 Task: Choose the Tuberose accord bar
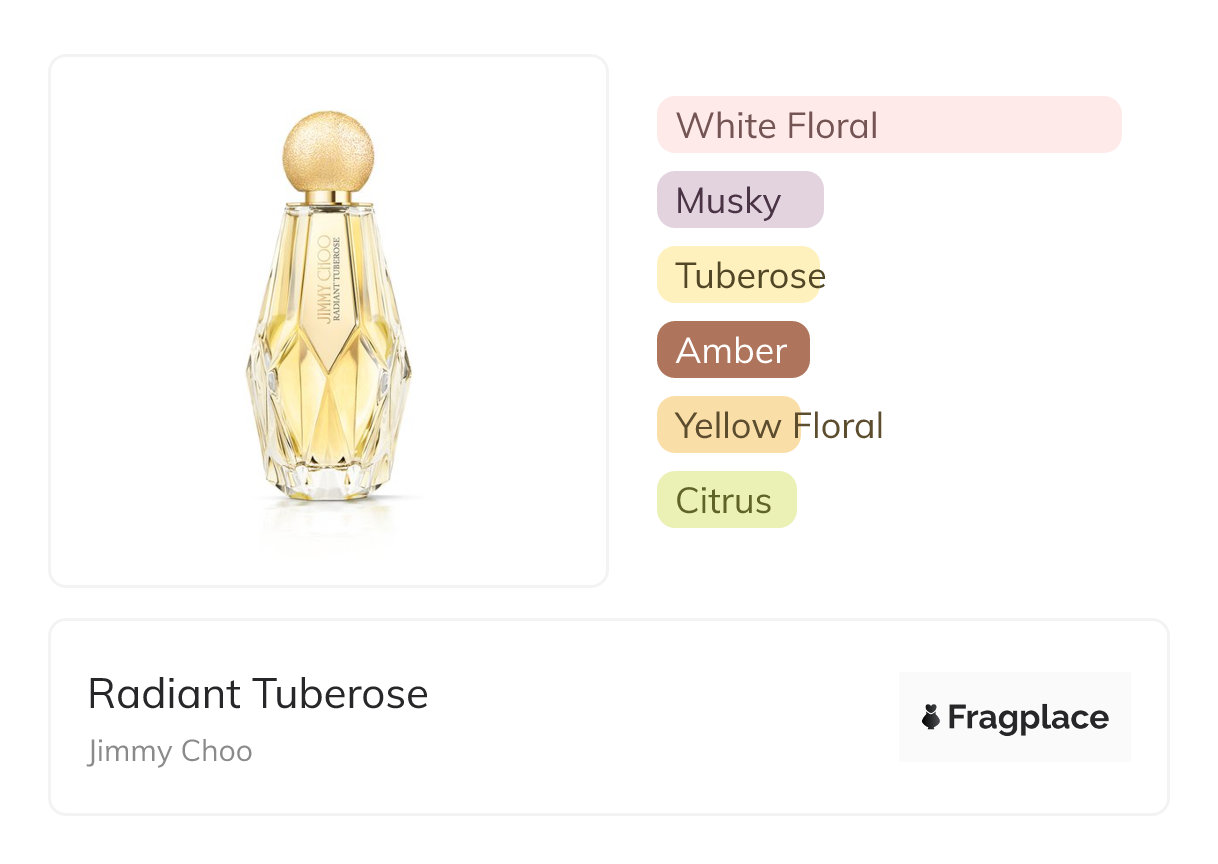pos(738,275)
